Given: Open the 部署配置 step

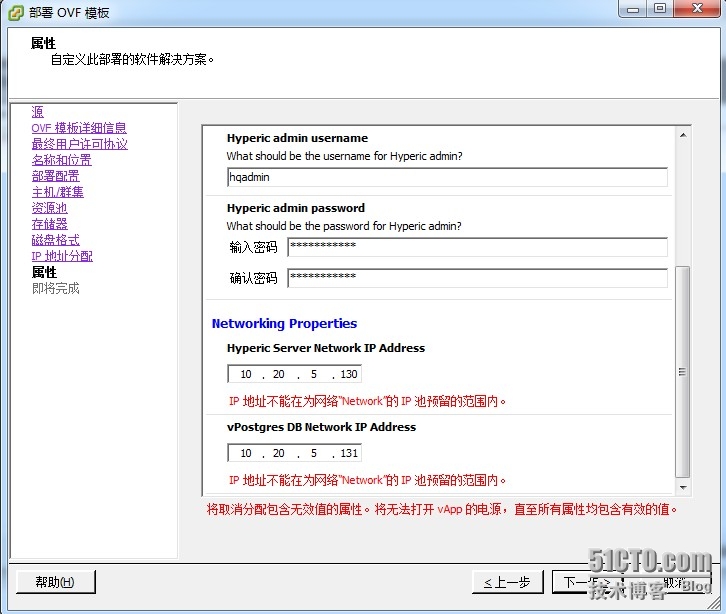Looking at the screenshot, I should (x=55, y=176).
